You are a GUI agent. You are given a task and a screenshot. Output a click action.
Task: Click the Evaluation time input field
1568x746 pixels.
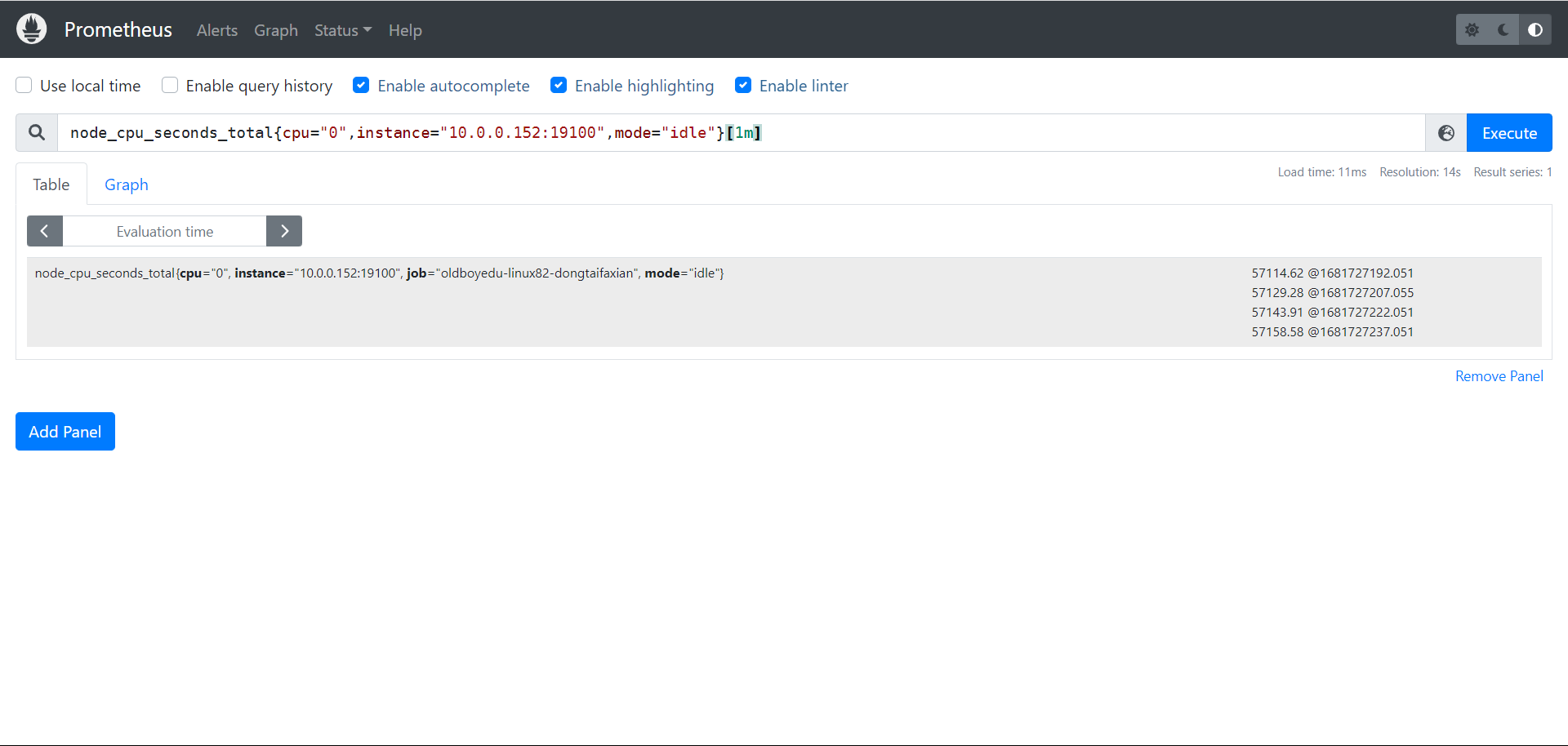tap(165, 231)
